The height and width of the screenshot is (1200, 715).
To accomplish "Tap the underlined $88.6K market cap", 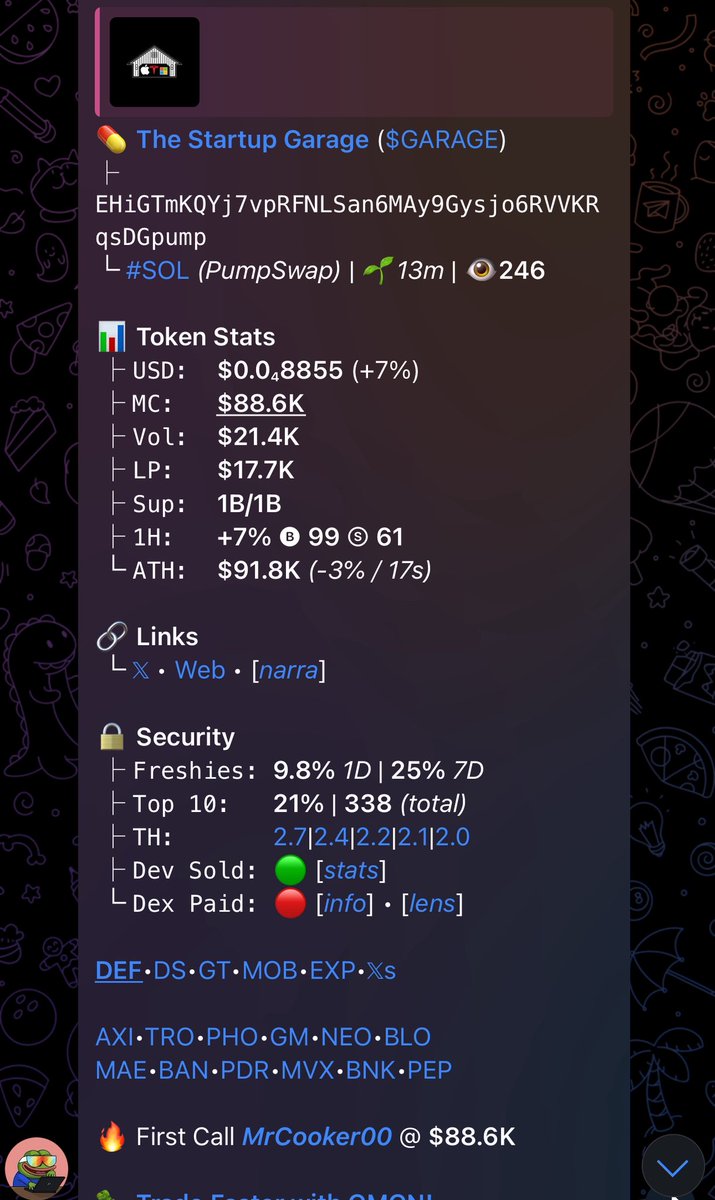I will point(261,404).
